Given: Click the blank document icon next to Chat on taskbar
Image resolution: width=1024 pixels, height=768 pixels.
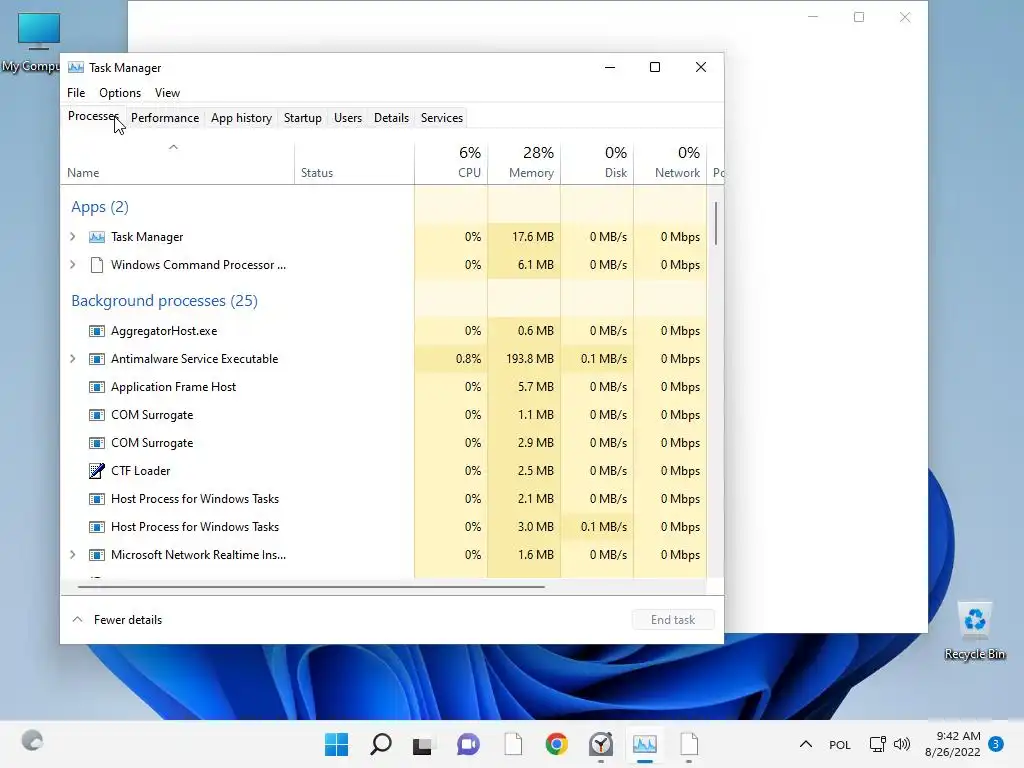Looking at the screenshot, I should 513,744.
